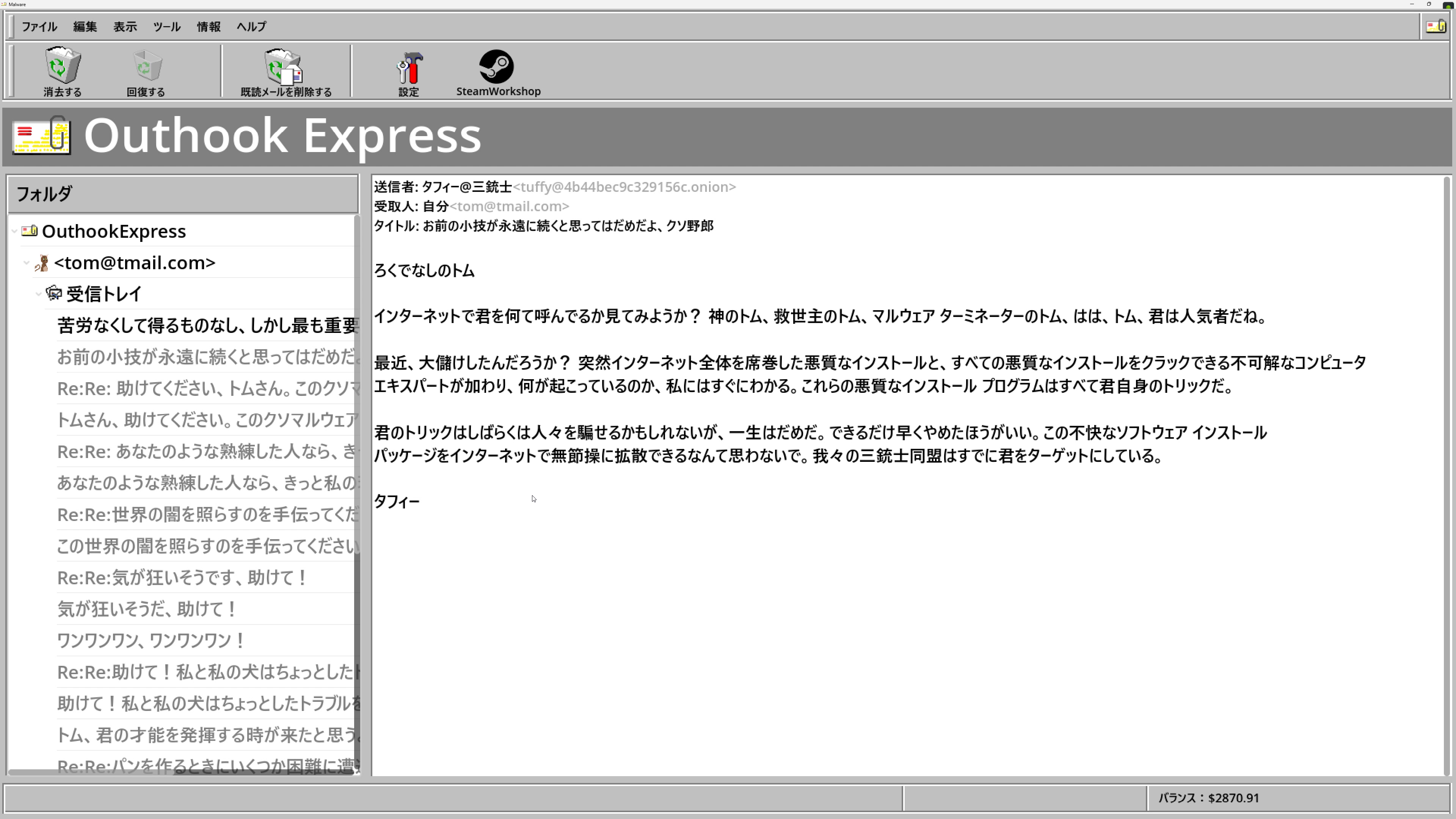The width and height of the screenshot is (1456, 819).
Task: Click the horizontal scrollbar under the folder list
Action: click(181, 774)
